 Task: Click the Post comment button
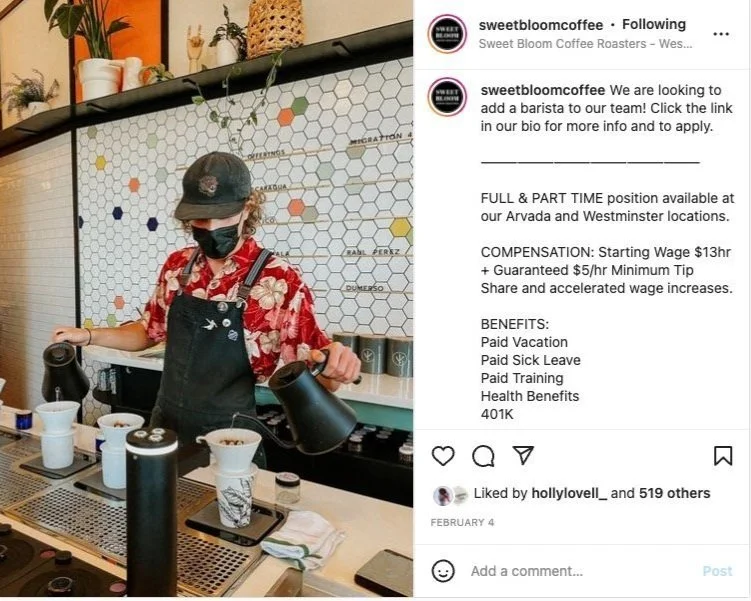pyautogui.click(x=717, y=571)
